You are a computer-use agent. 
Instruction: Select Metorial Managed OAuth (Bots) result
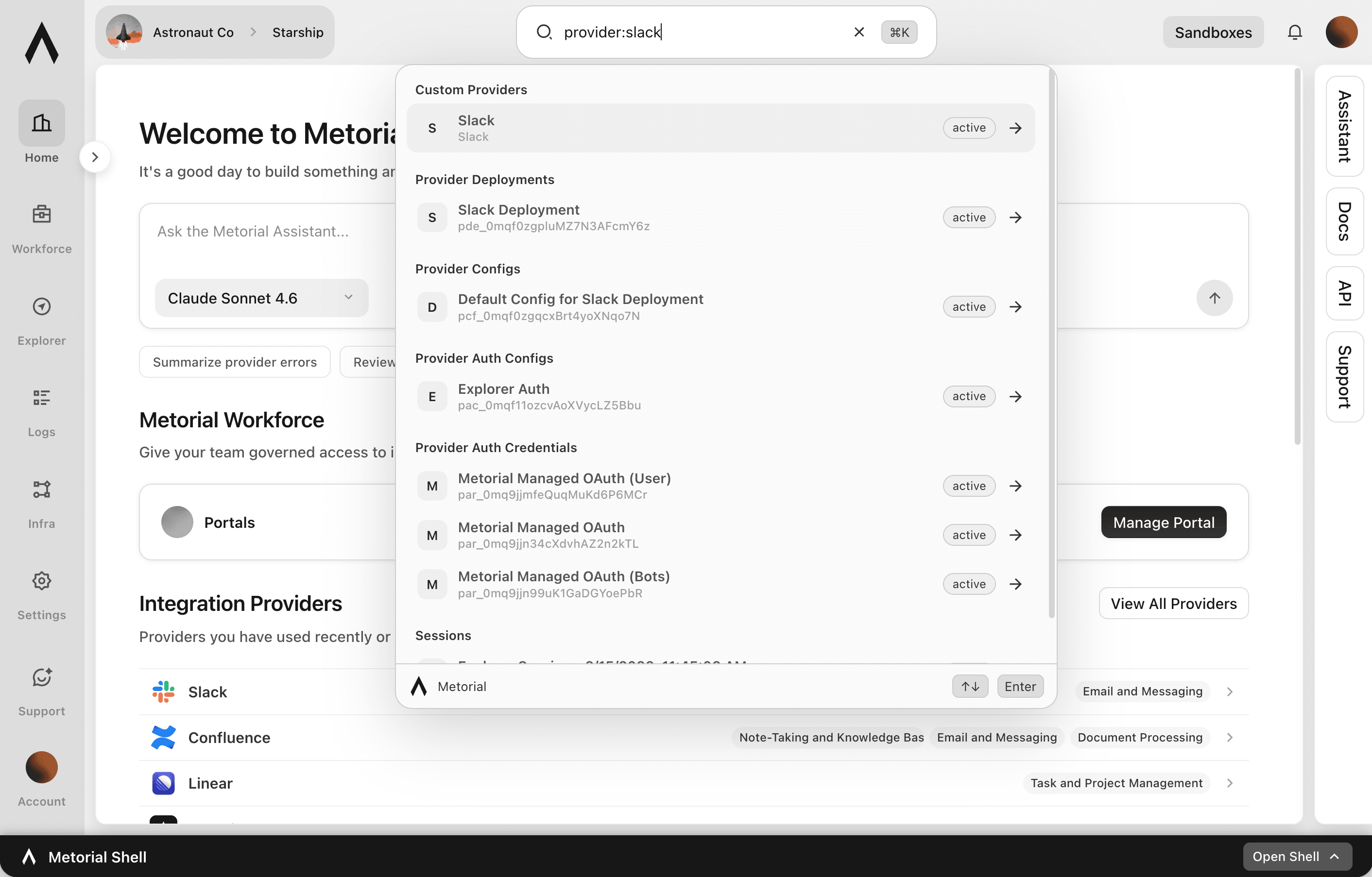click(720, 584)
